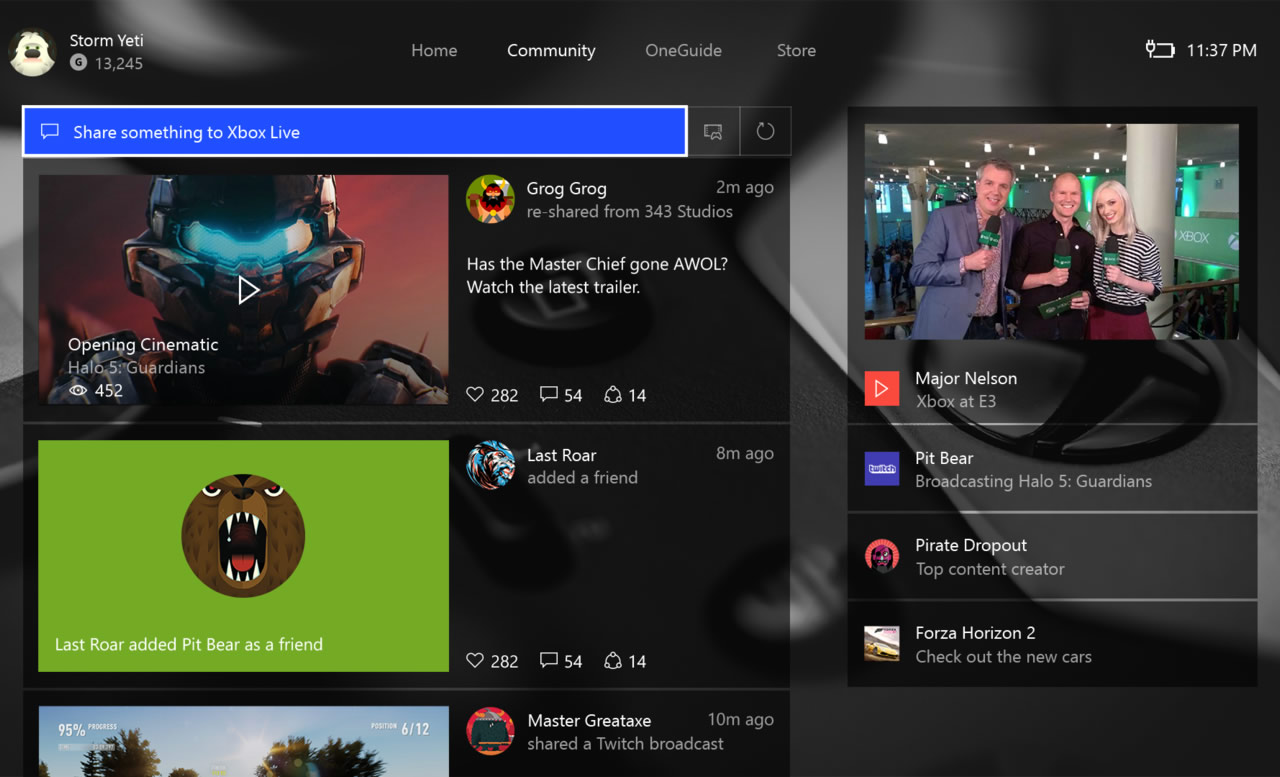Re-share the Grog Grog post via share icon
Screen dimensions: 1280x777
pyautogui.click(x=613, y=395)
